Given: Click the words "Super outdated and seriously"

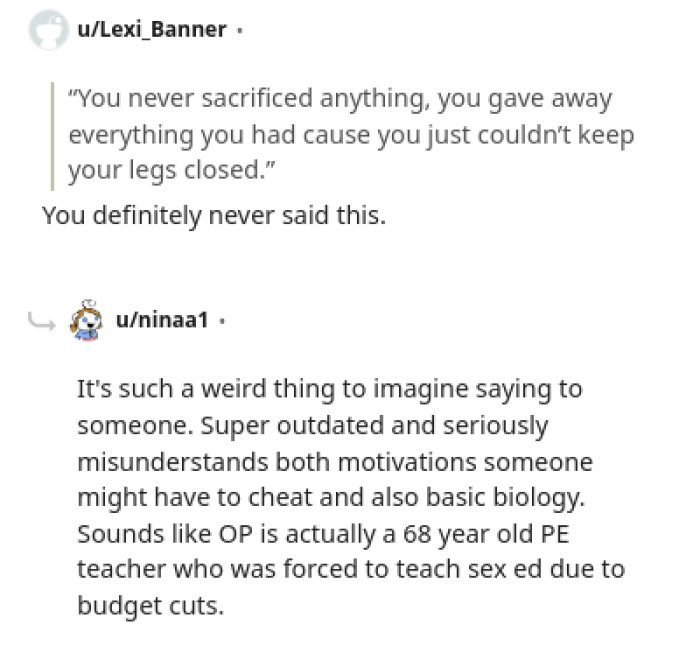Looking at the screenshot, I should (374, 425).
